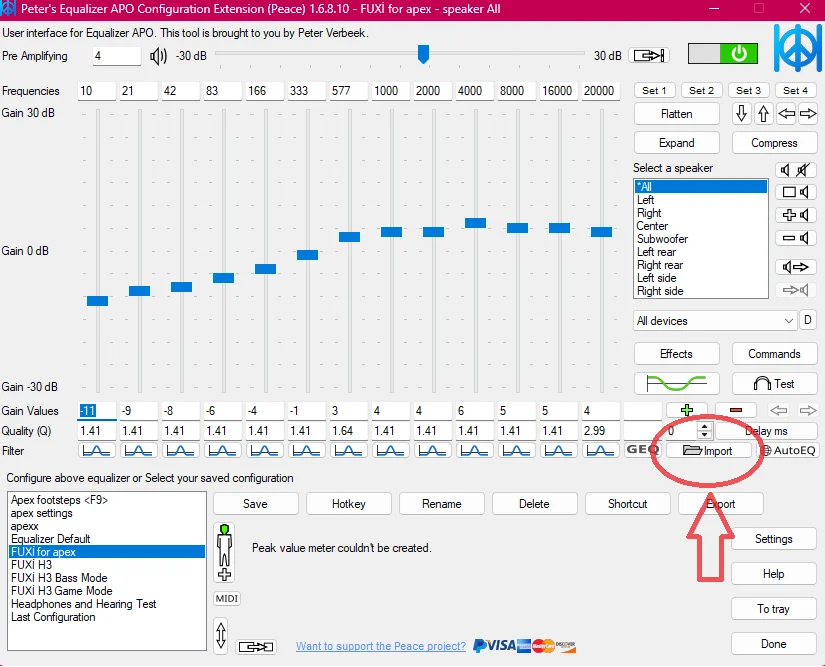This screenshot has width=825, height=667.
Task: Open the AutoEQ option
Action: [x=788, y=450]
